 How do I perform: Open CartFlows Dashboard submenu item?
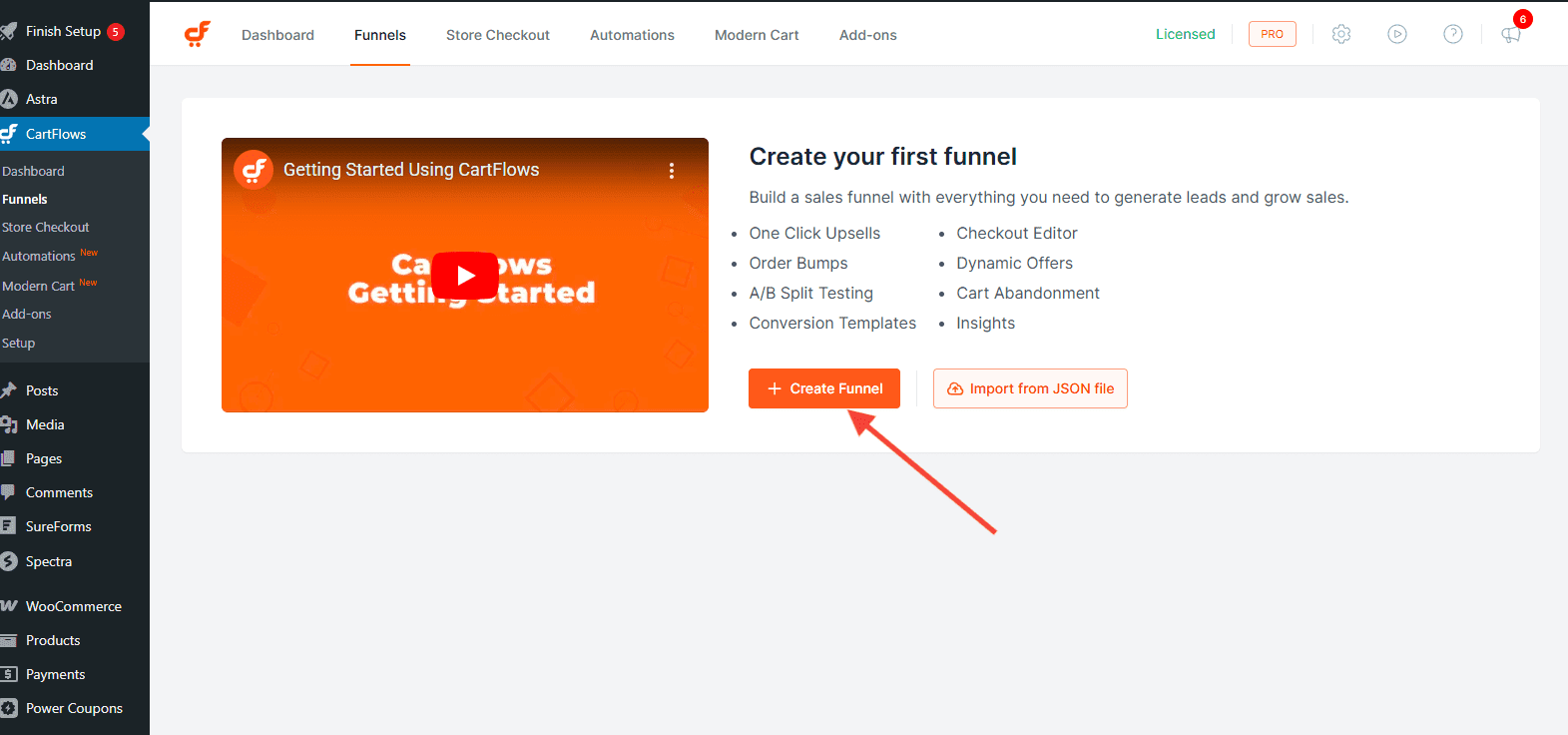[33, 171]
